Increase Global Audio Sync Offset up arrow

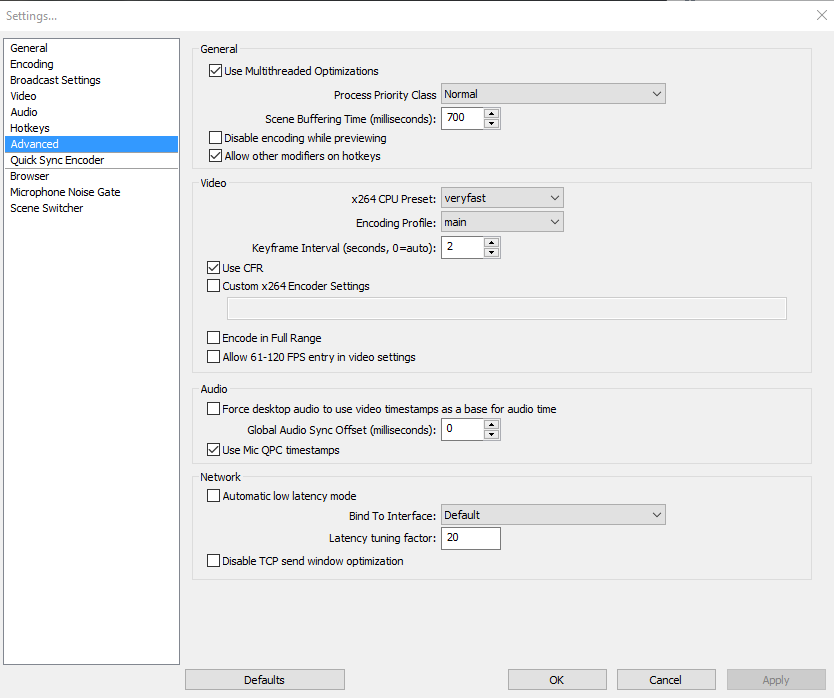[x=492, y=425]
